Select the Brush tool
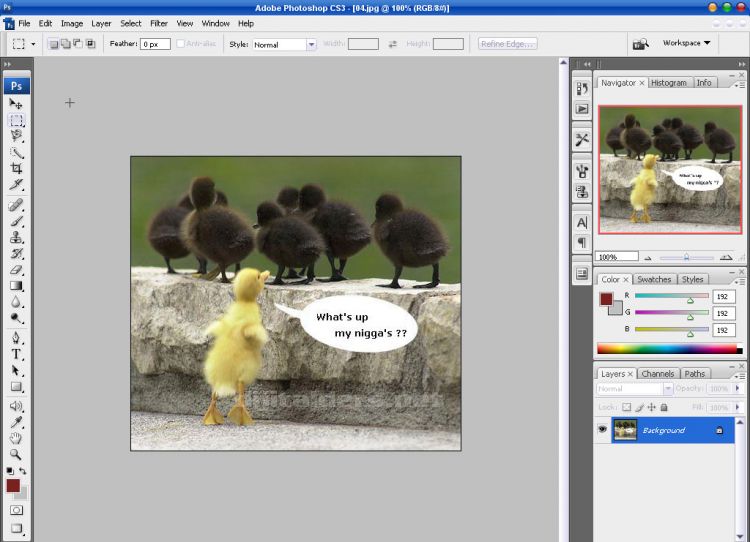This screenshot has width=750, height=542. coord(16,221)
